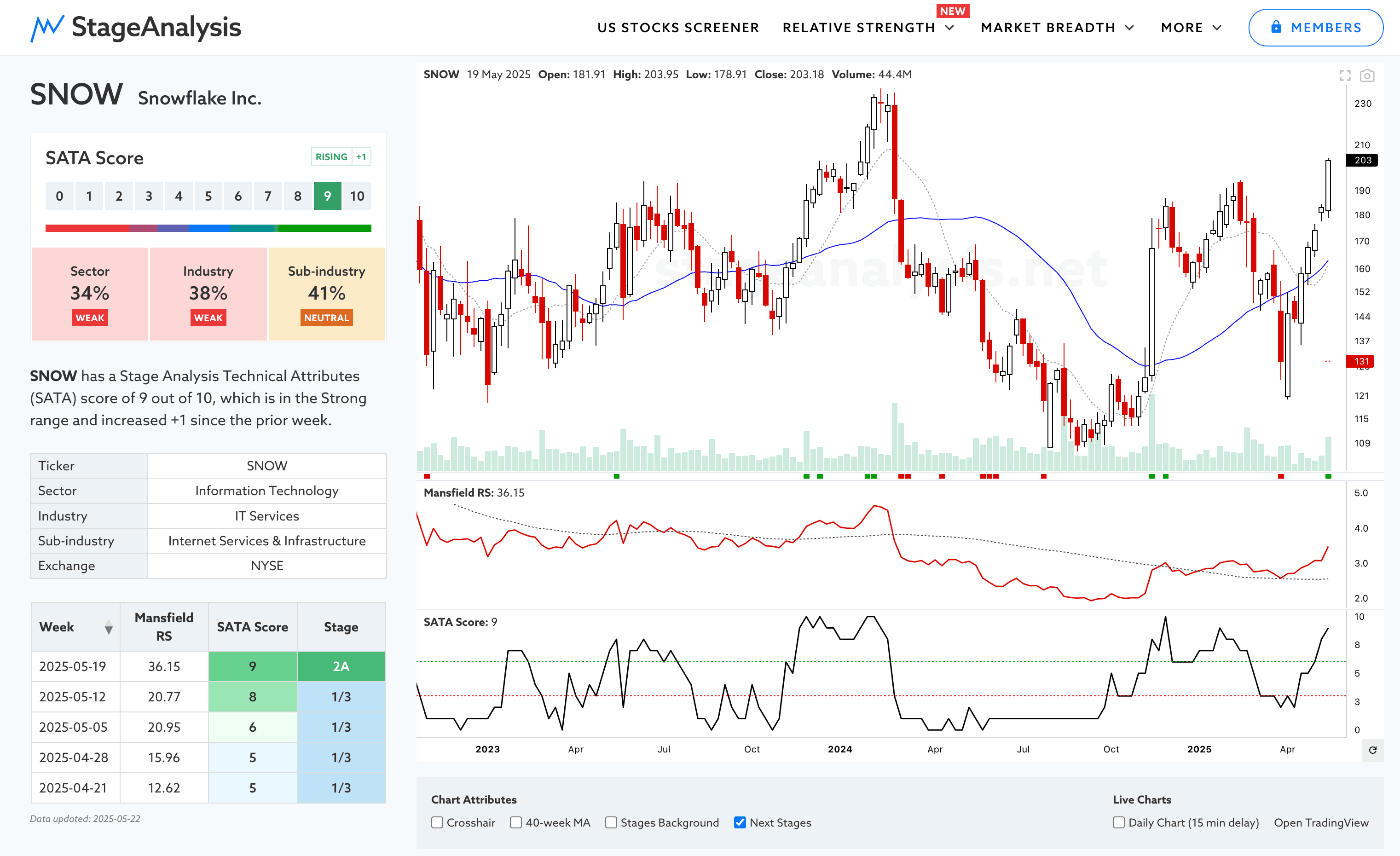The height and width of the screenshot is (856, 1400).
Task: Click the 2024 time axis label
Action: tap(840, 749)
